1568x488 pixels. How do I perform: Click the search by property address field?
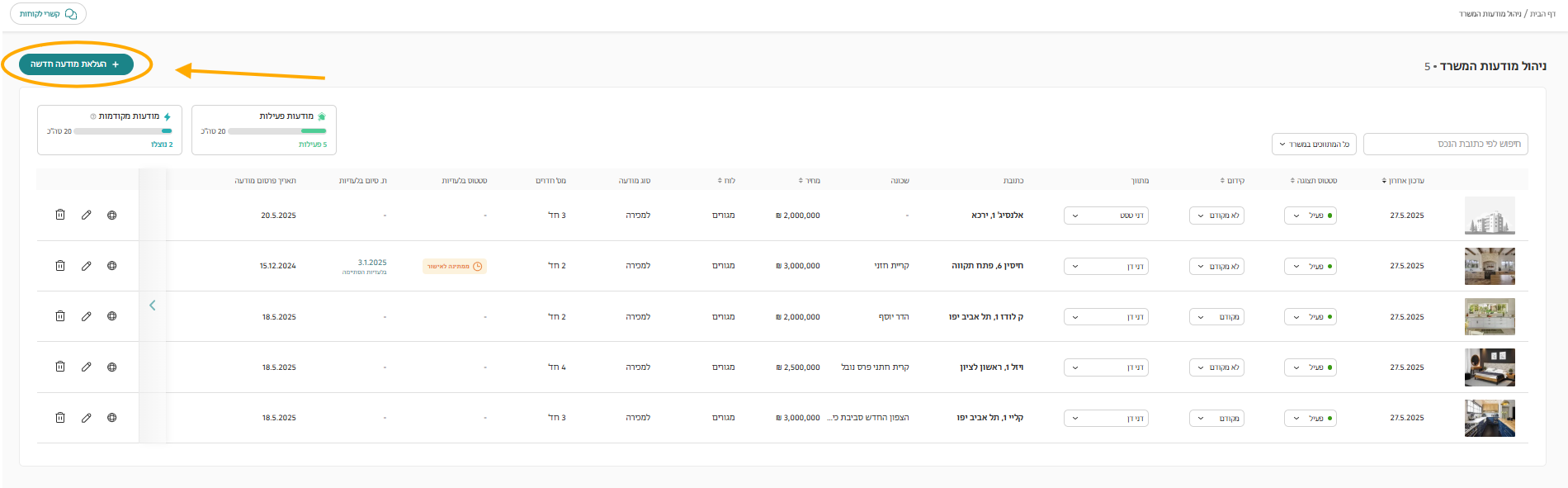1445,144
